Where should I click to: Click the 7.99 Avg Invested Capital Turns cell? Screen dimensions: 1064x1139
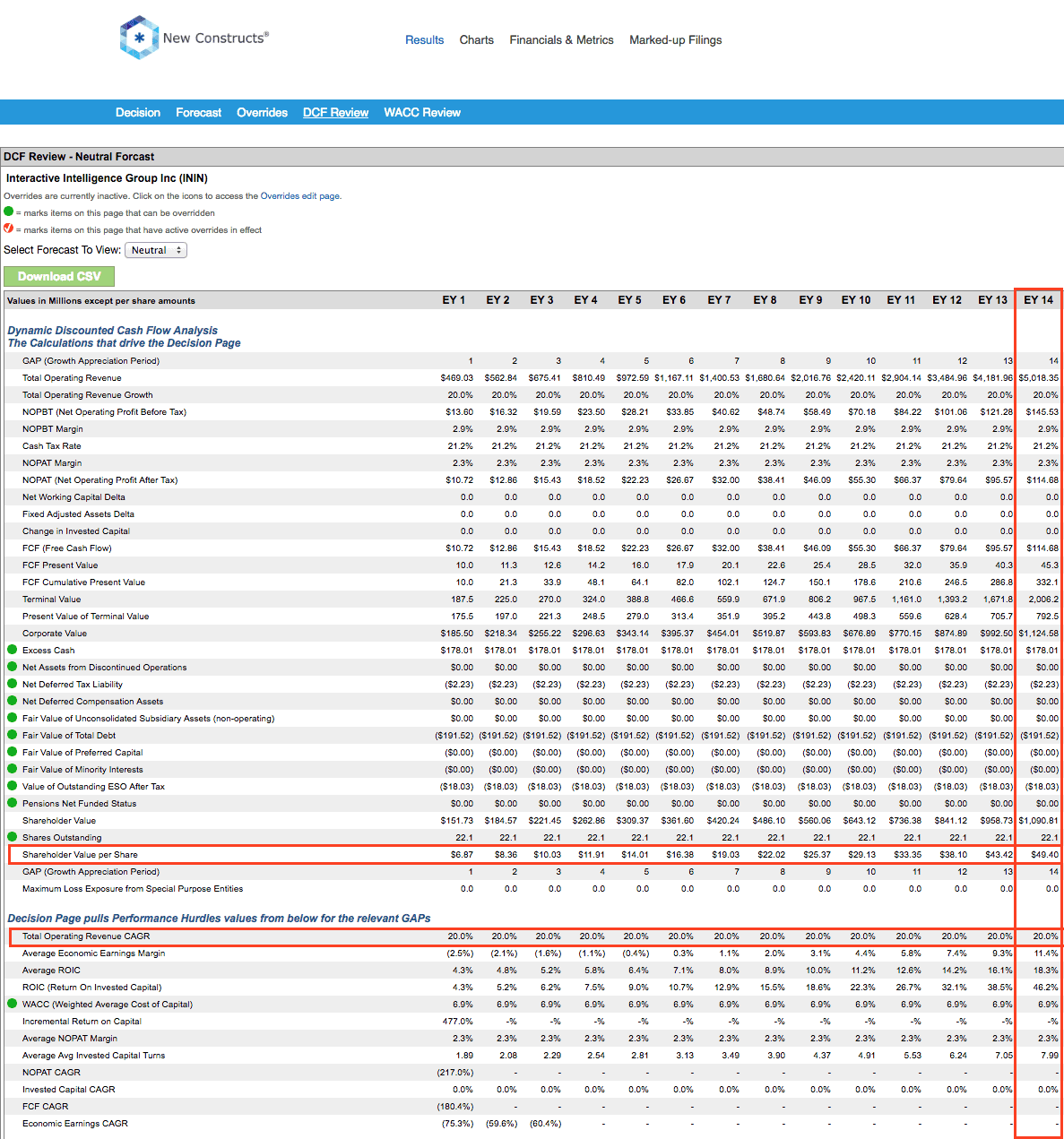(x=1049, y=1056)
